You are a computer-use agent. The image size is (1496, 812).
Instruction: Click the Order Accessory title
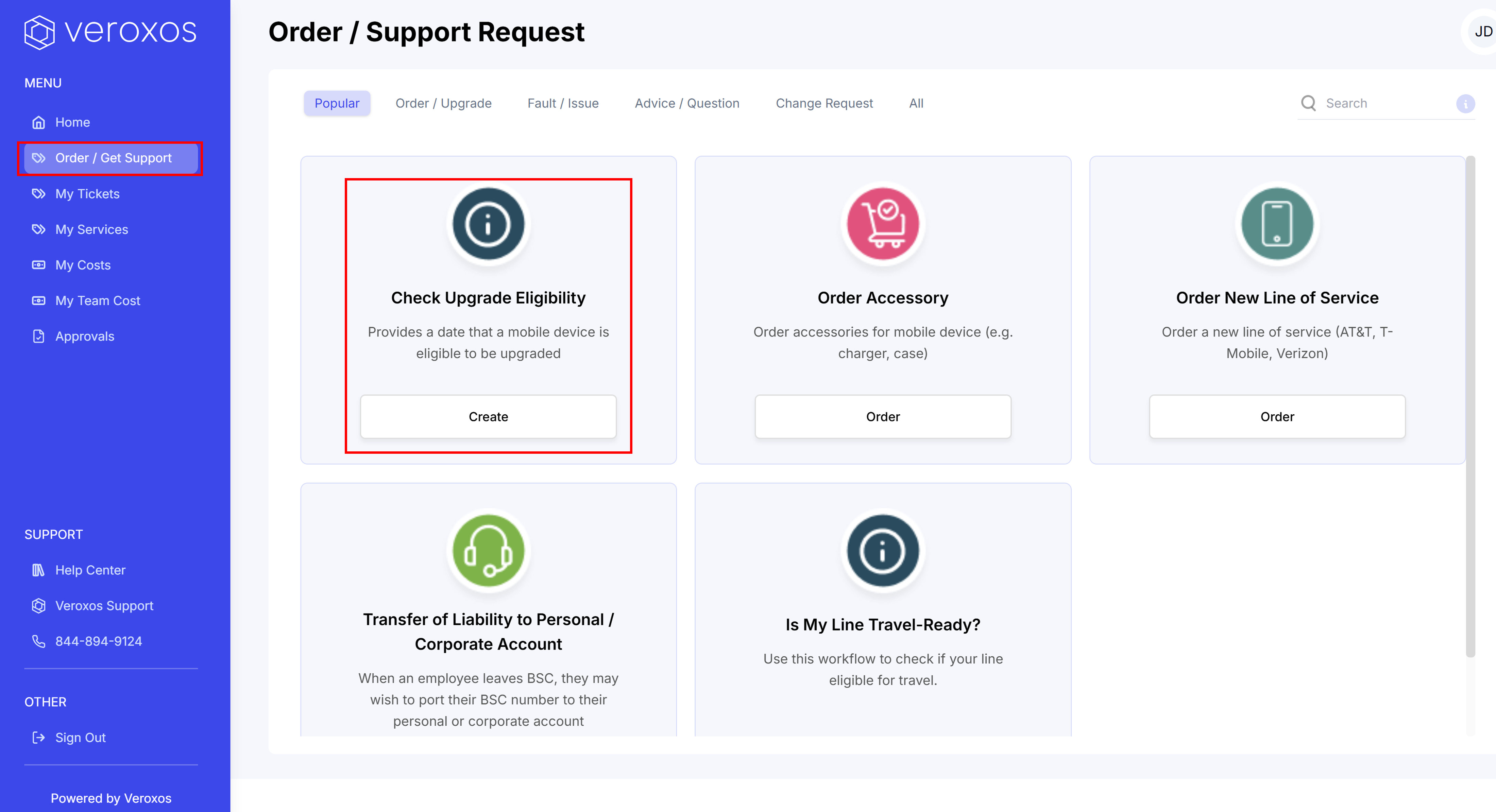(883, 298)
